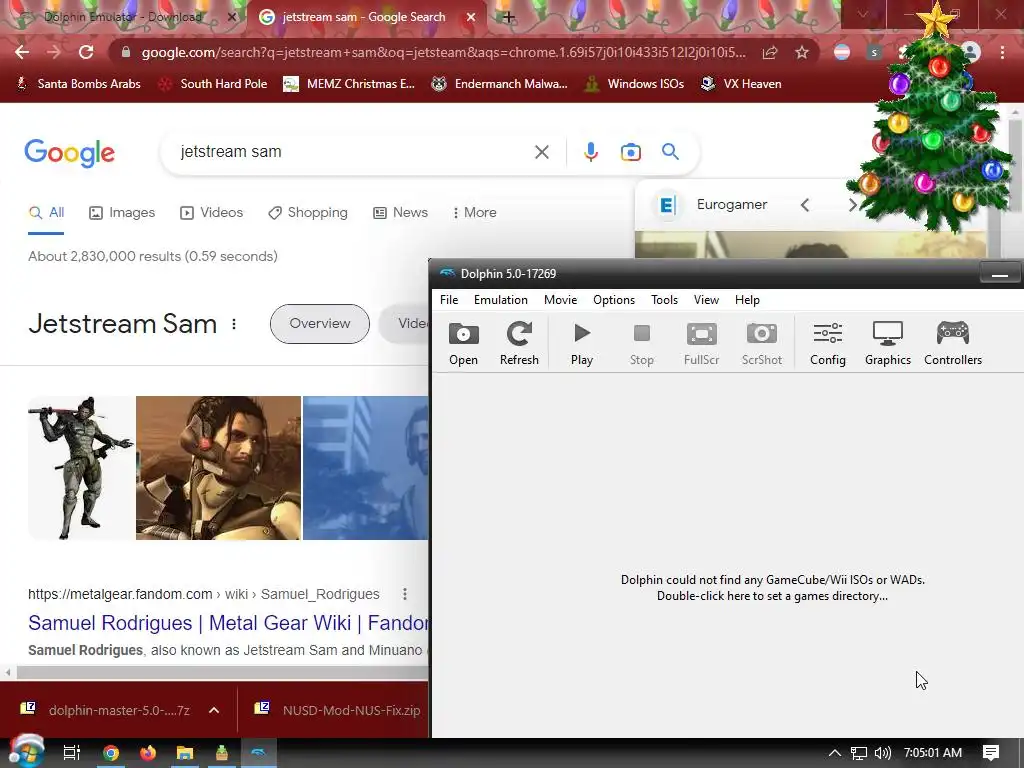Open MEMZ Christmas bookmark
The width and height of the screenshot is (1024, 768).
click(349, 84)
